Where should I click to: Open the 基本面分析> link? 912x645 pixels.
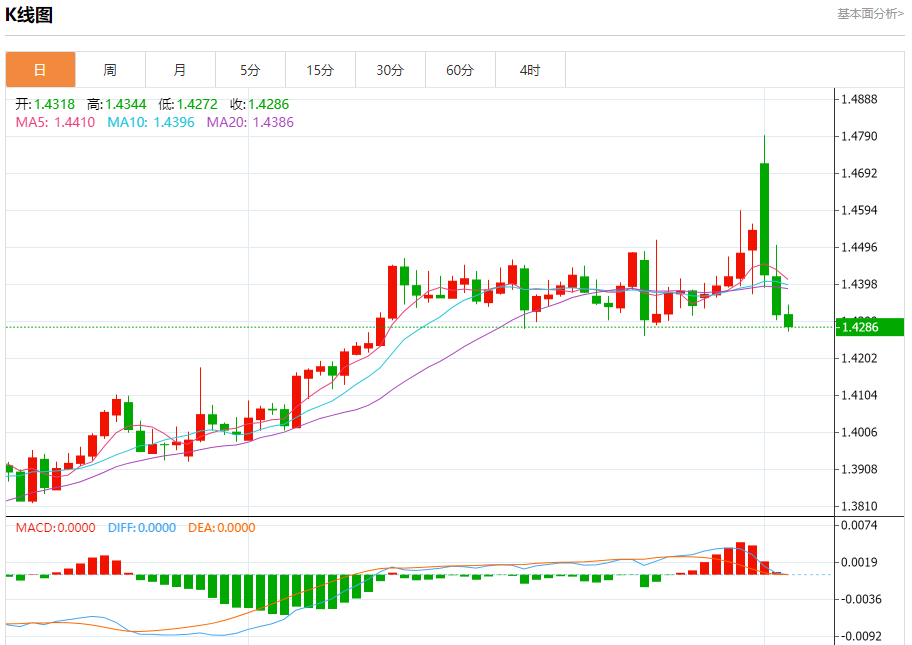pyautogui.click(x=870, y=13)
